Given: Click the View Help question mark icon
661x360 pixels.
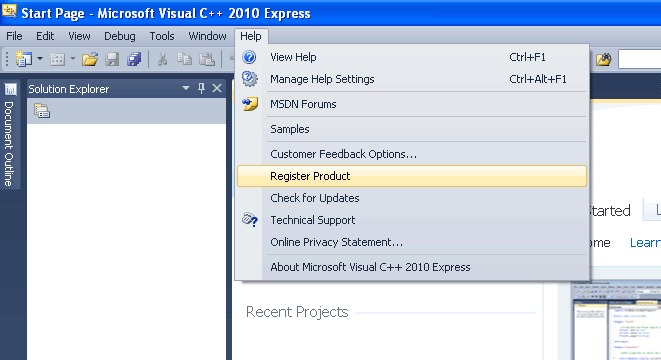Looking at the screenshot, I should (x=249, y=57).
